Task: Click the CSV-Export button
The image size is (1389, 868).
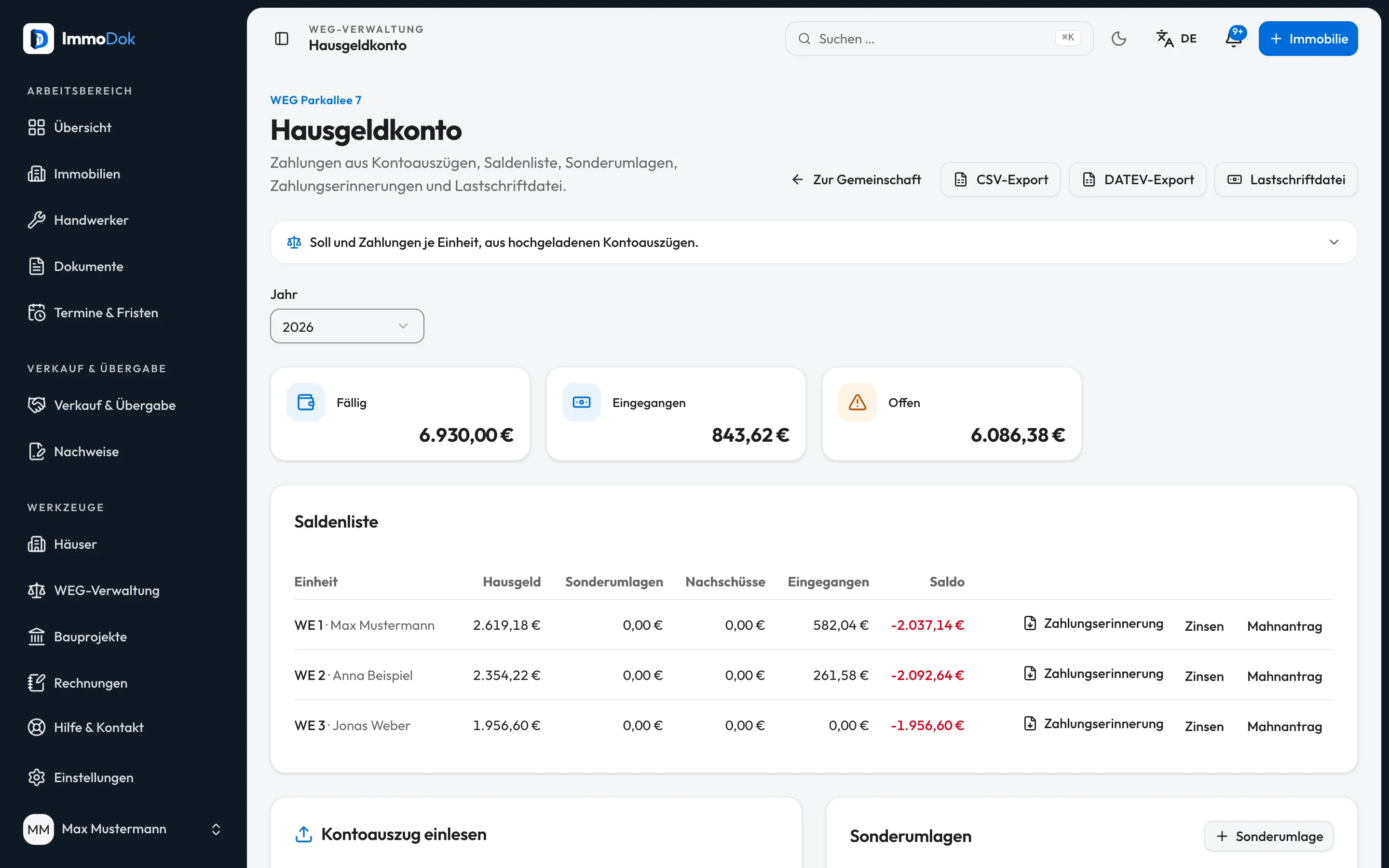Action: (x=1000, y=180)
